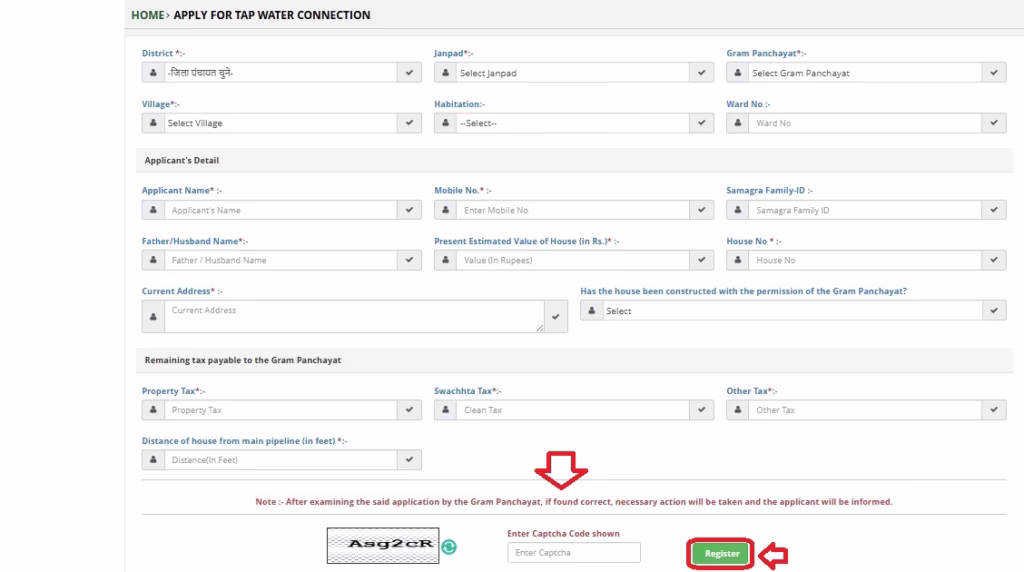Focus the Ward No input field

865,123
